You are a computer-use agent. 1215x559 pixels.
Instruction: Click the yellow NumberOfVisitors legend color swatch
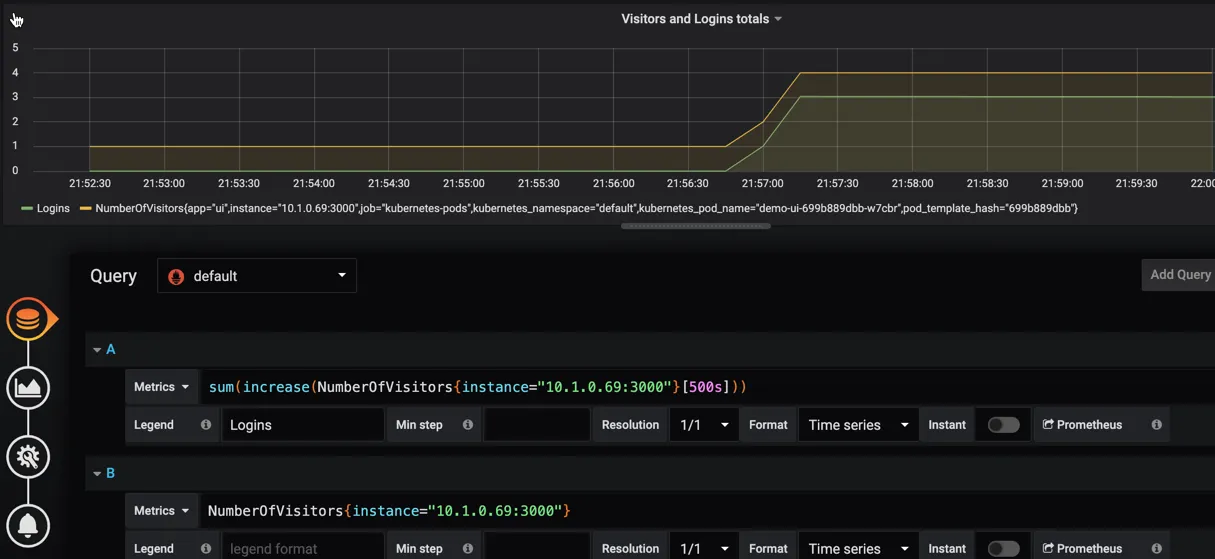86,209
